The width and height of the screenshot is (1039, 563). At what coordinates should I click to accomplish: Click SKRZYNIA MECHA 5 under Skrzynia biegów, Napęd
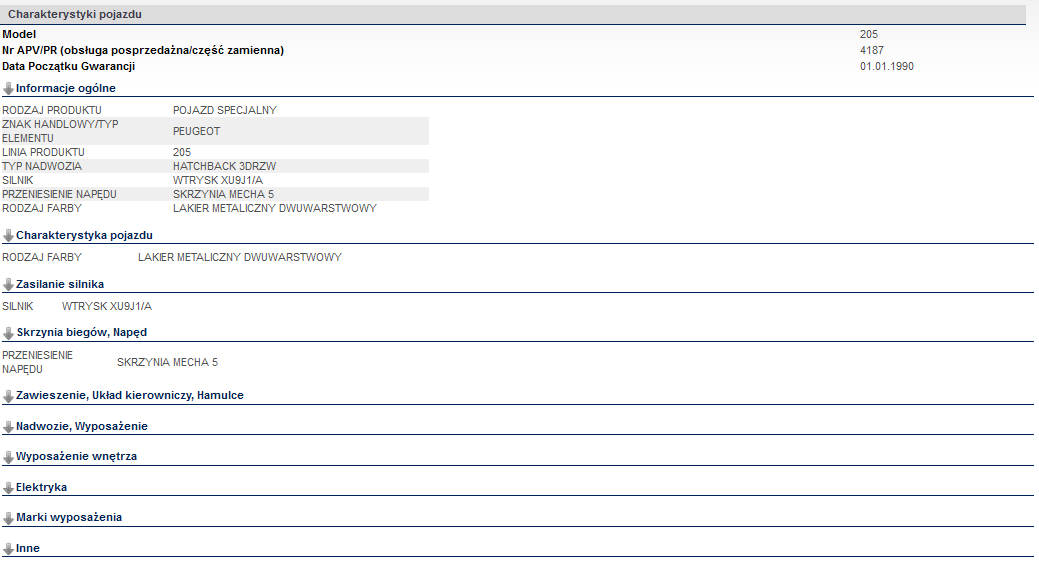point(167,362)
